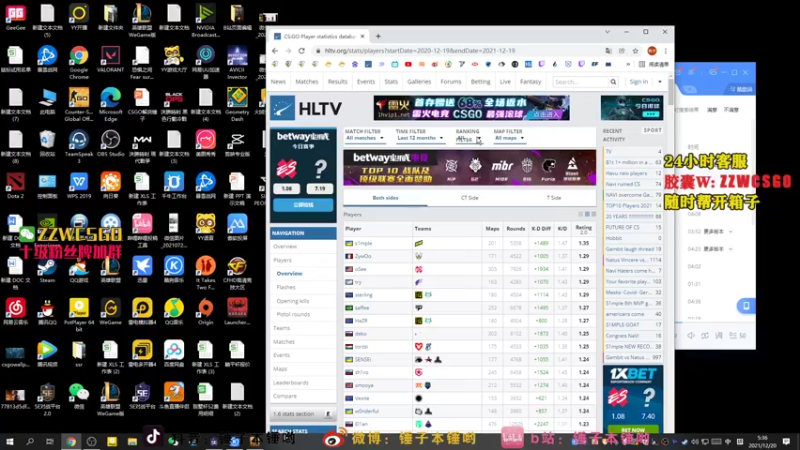Viewport: 800px width, 450px height.
Task: Expand the Chrome tab search chevron
Action: tap(607, 32)
